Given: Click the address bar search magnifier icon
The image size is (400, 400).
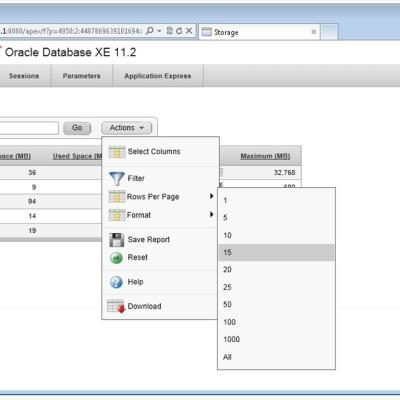Looking at the screenshot, I should pos(150,31).
